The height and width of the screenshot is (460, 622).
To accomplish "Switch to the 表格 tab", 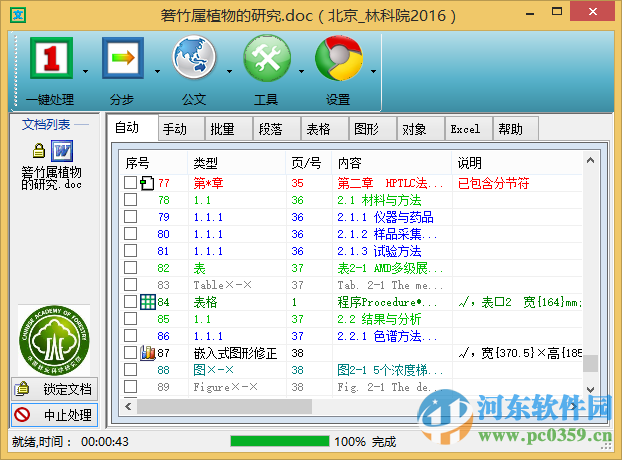I will click(325, 129).
